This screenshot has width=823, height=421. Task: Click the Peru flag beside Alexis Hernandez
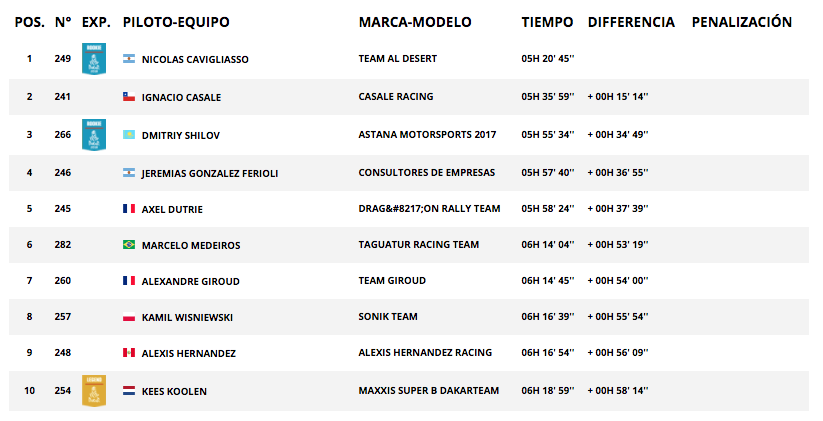[x=129, y=353]
